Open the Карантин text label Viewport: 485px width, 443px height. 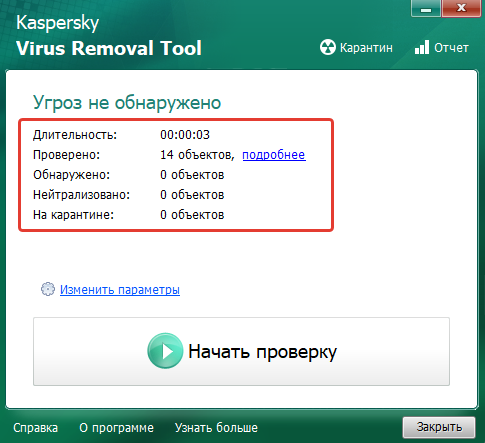pyautogui.click(x=366, y=48)
